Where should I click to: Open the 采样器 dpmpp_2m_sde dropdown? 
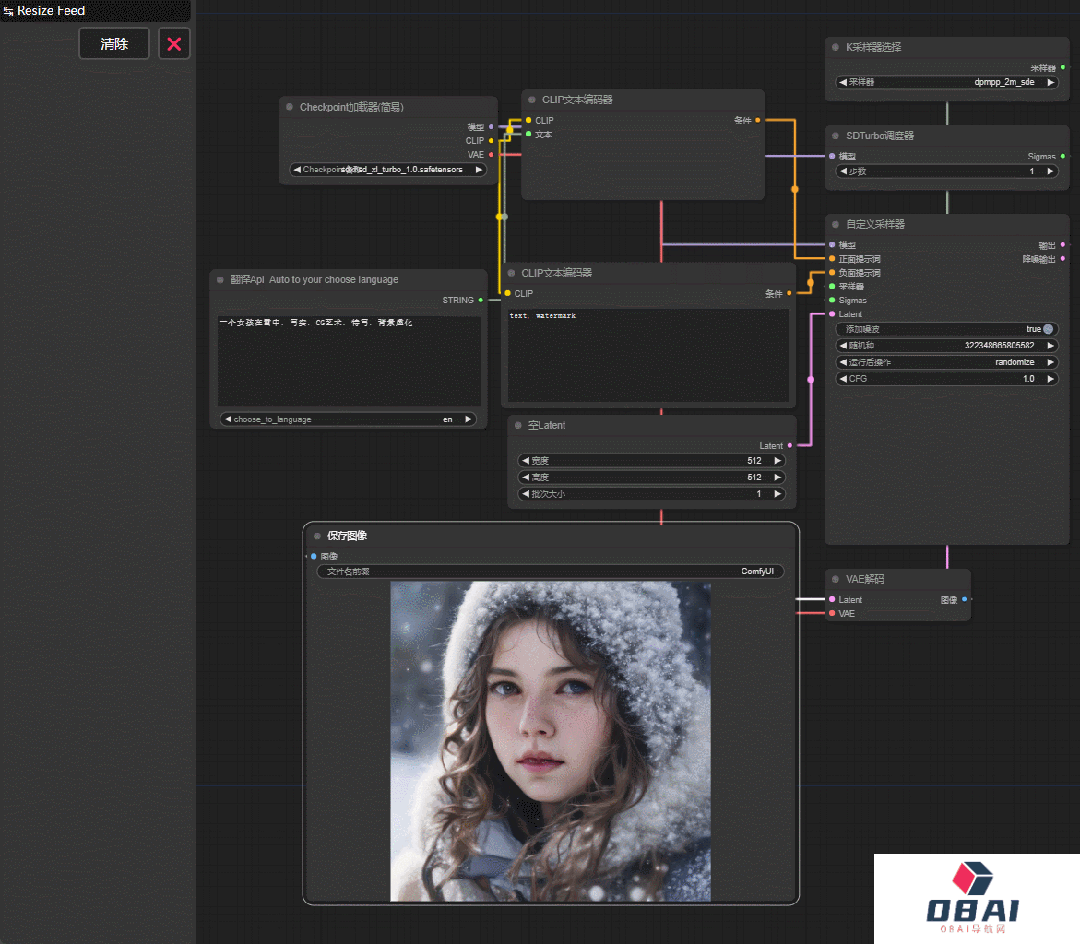pyautogui.click(x=946, y=83)
